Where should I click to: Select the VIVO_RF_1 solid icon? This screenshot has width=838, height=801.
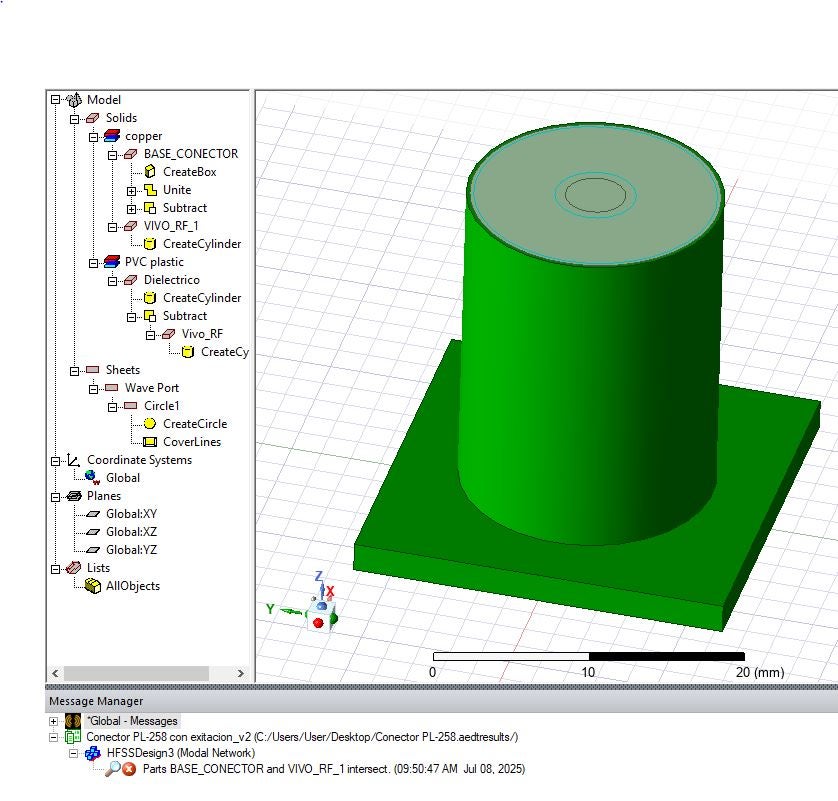[130, 226]
